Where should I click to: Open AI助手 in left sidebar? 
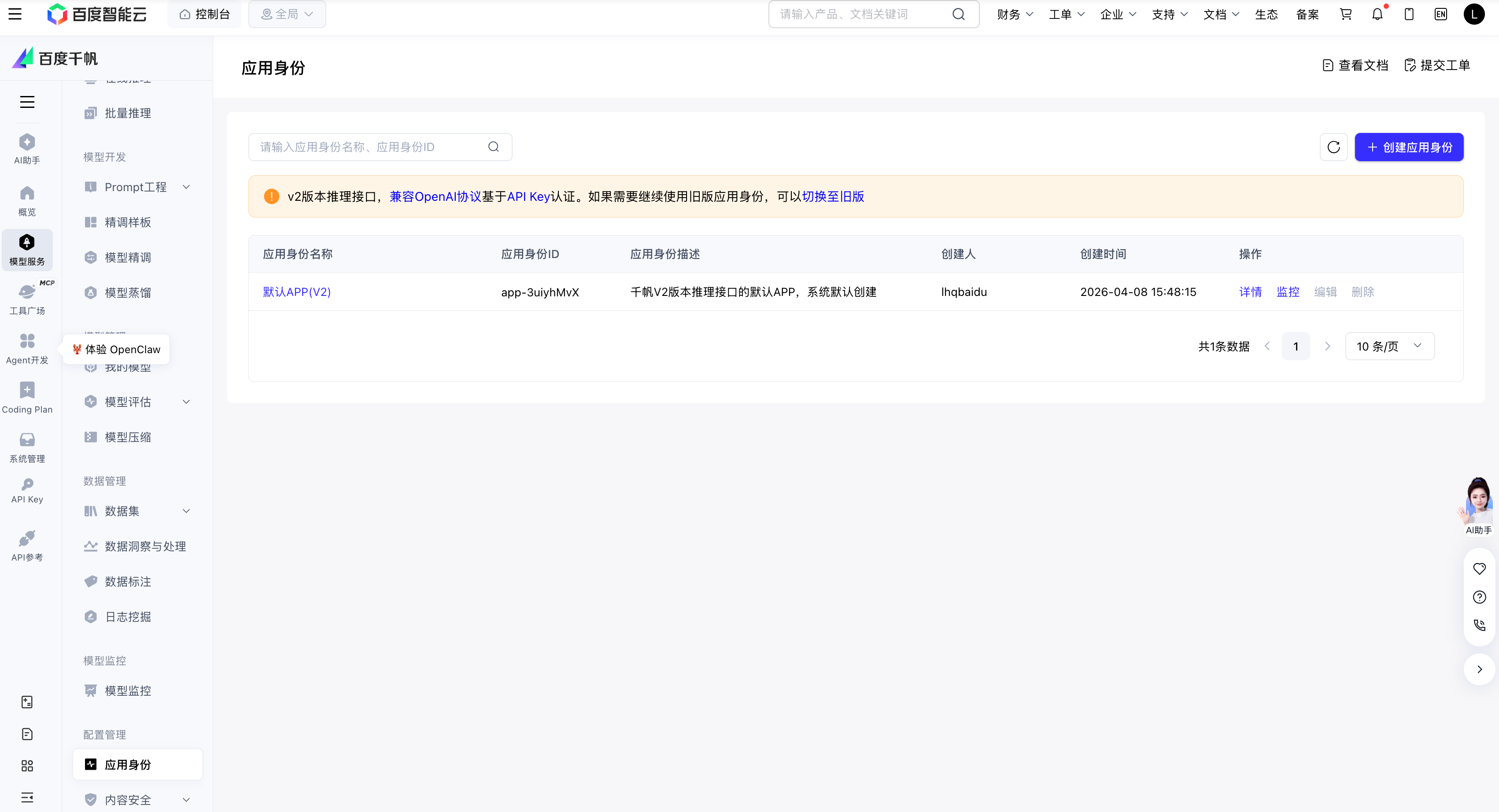pos(27,149)
